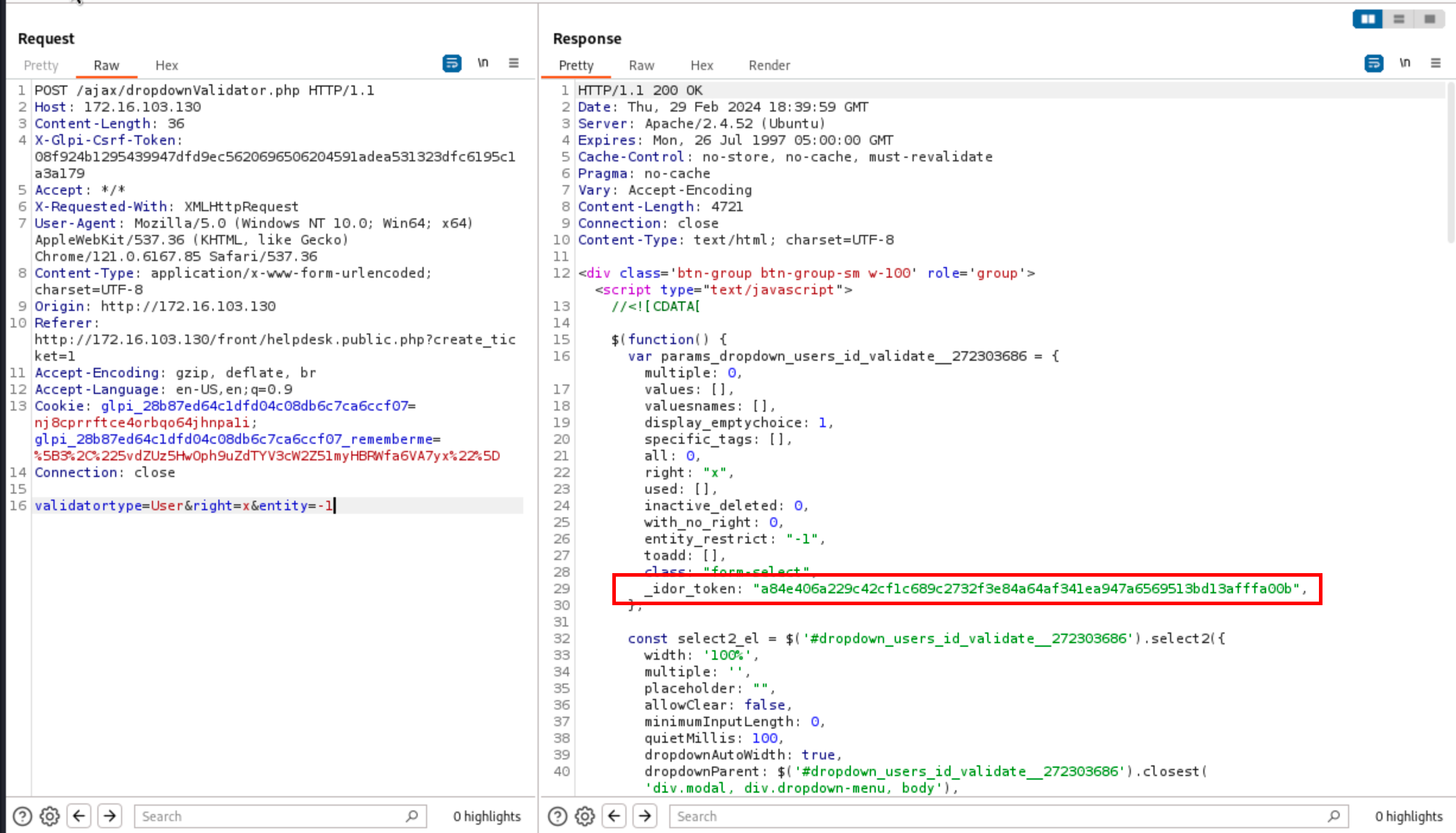Viewport: 1456px width, 833px height.
Task: Click the Accept-Encoding request header line
Action: (x=175, y=373)
